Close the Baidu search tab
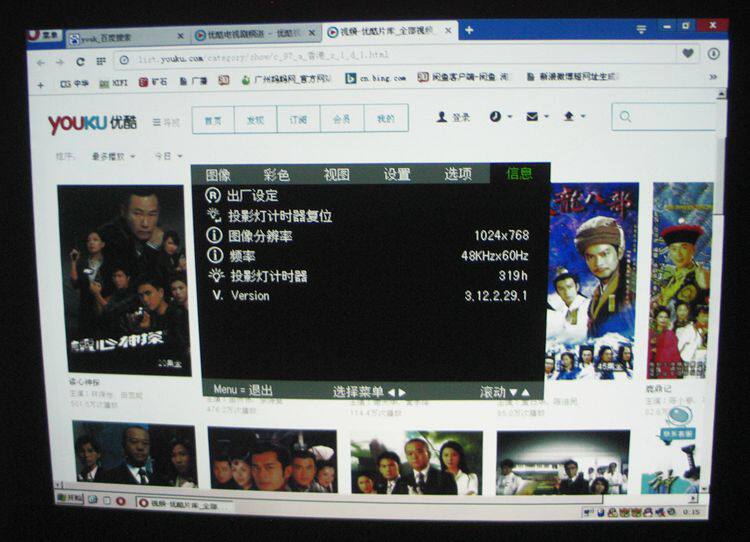This screenshot has width=750, height=542. click(180, 36)
